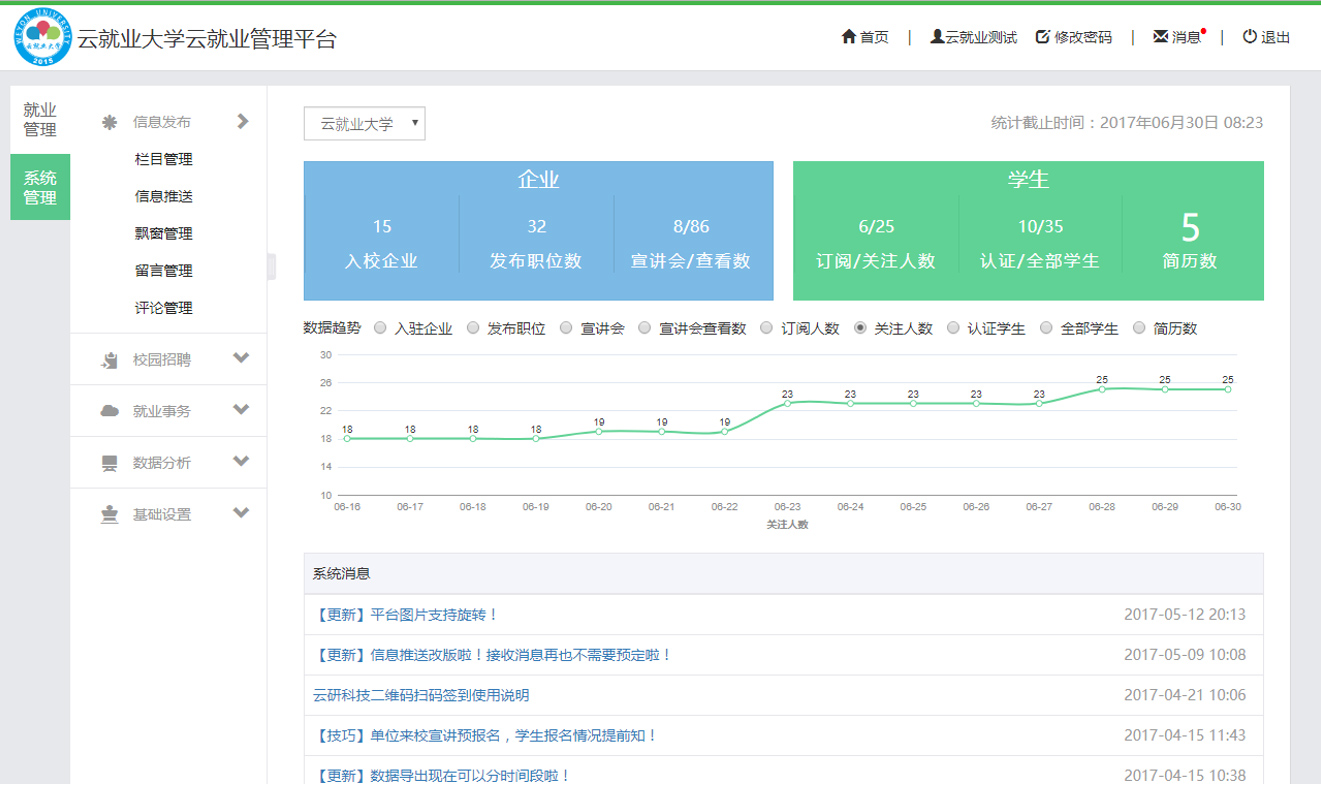1321x786 pixels.
Task: Click the home icon next to 首页
Action: click(x=848, y=37)
